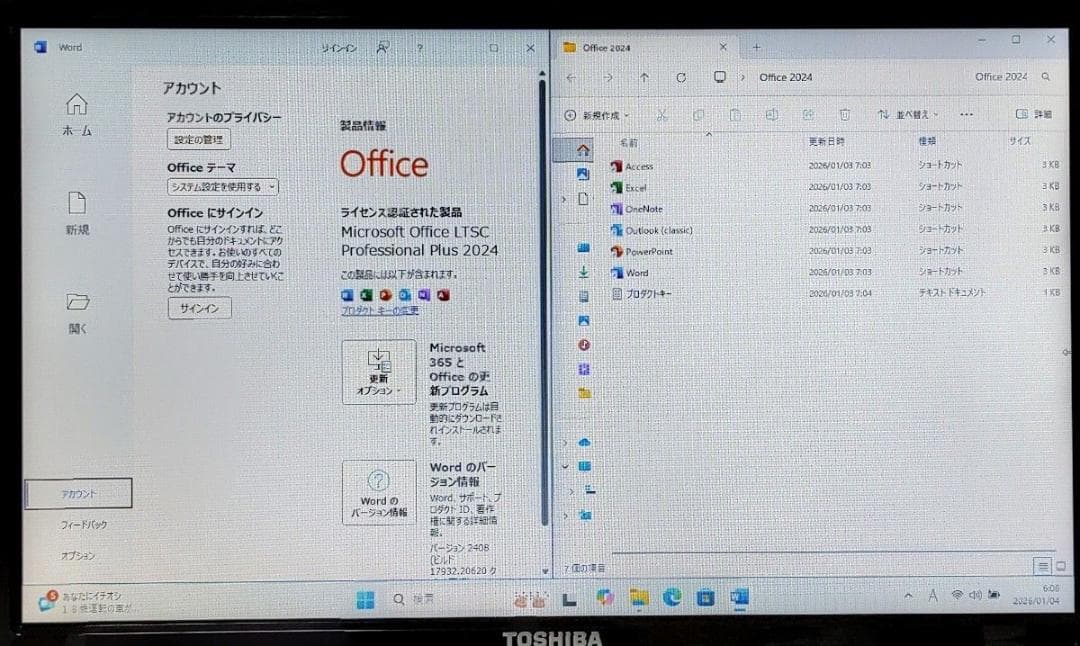The width and height of the screenshot is (1080, 646).
Task: Click the Delete trash icon in Explorer toolbar
Action: point(845,115)
